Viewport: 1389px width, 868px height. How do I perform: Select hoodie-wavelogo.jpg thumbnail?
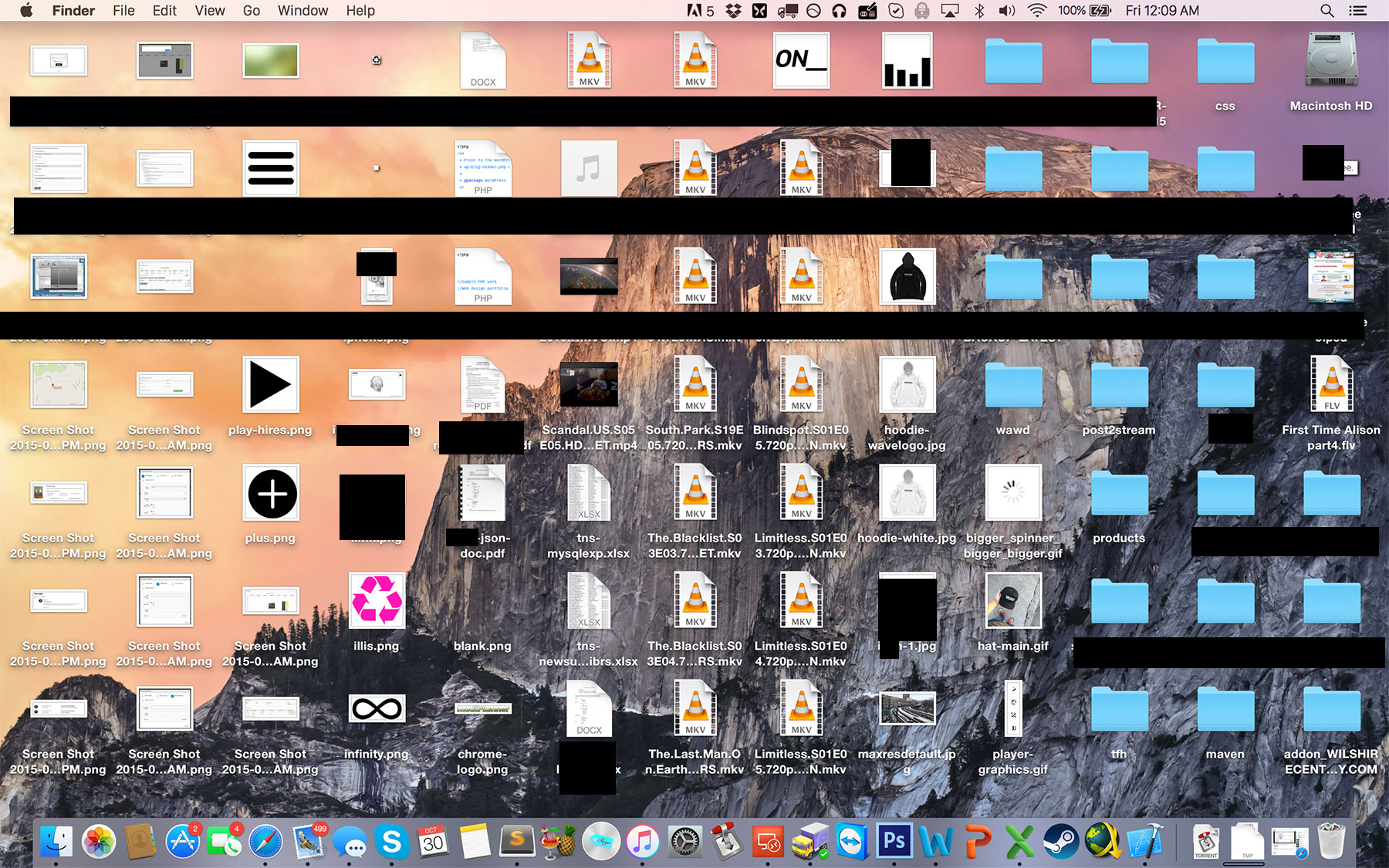click(x=907, y=384)
